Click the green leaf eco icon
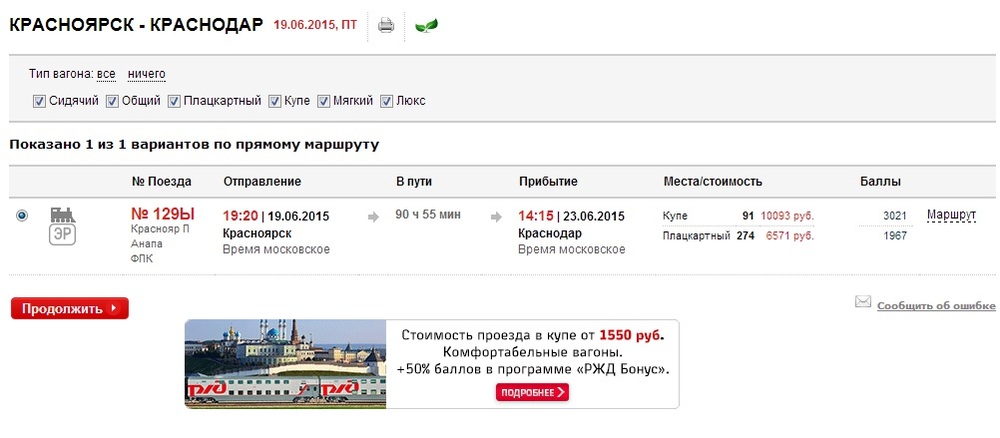This screenshot has width=1000, height=438. [426, 26]
